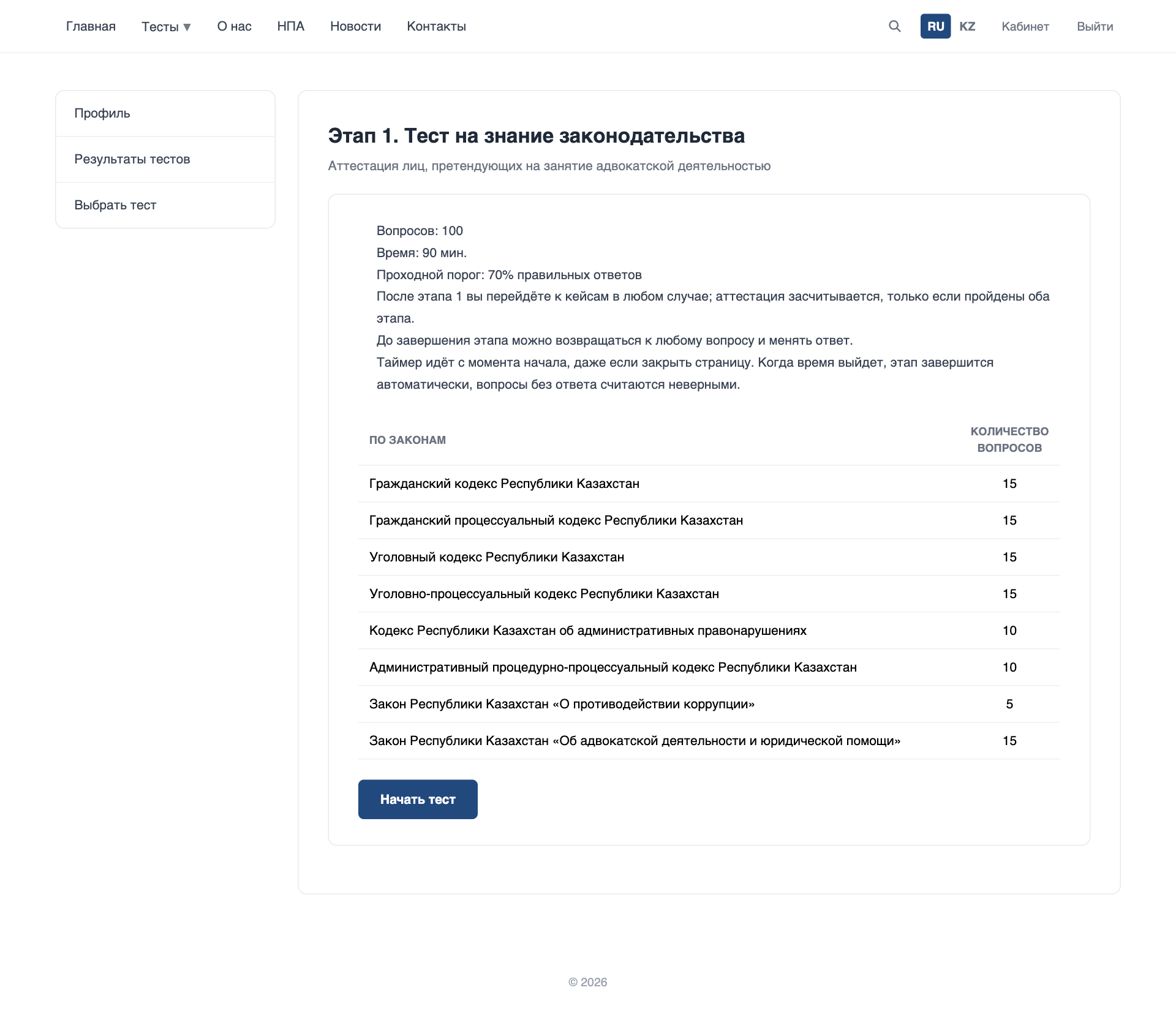Select the Уголовный кодекс Республики Казахстан row
Screen dimensions: 1176x1012
pos(709,557)
